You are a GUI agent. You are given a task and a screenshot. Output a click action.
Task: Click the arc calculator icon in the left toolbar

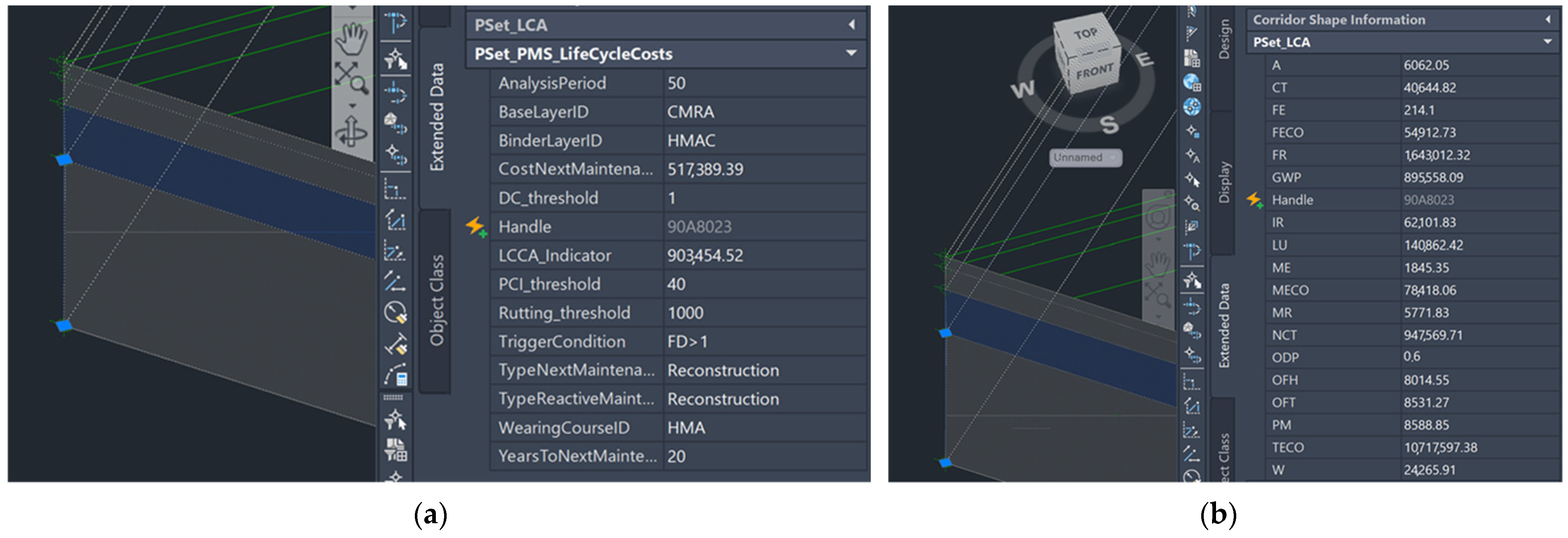tap(395, 375)
